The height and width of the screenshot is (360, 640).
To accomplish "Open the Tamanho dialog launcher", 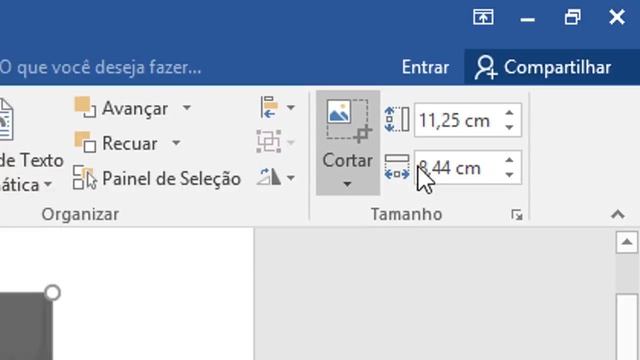I will [x=517, y=215].
